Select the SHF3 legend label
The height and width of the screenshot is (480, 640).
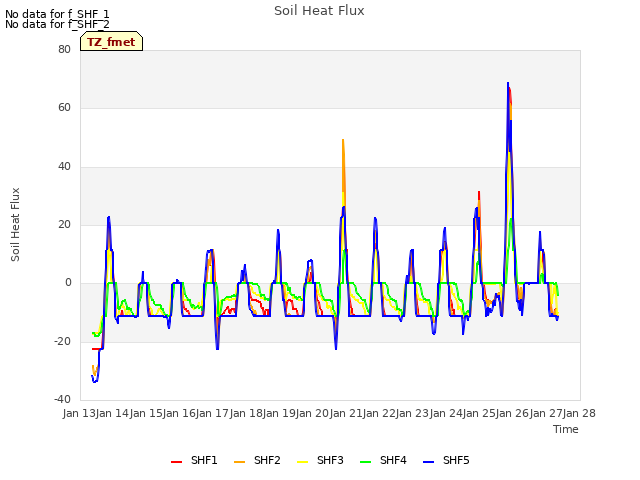330,460
